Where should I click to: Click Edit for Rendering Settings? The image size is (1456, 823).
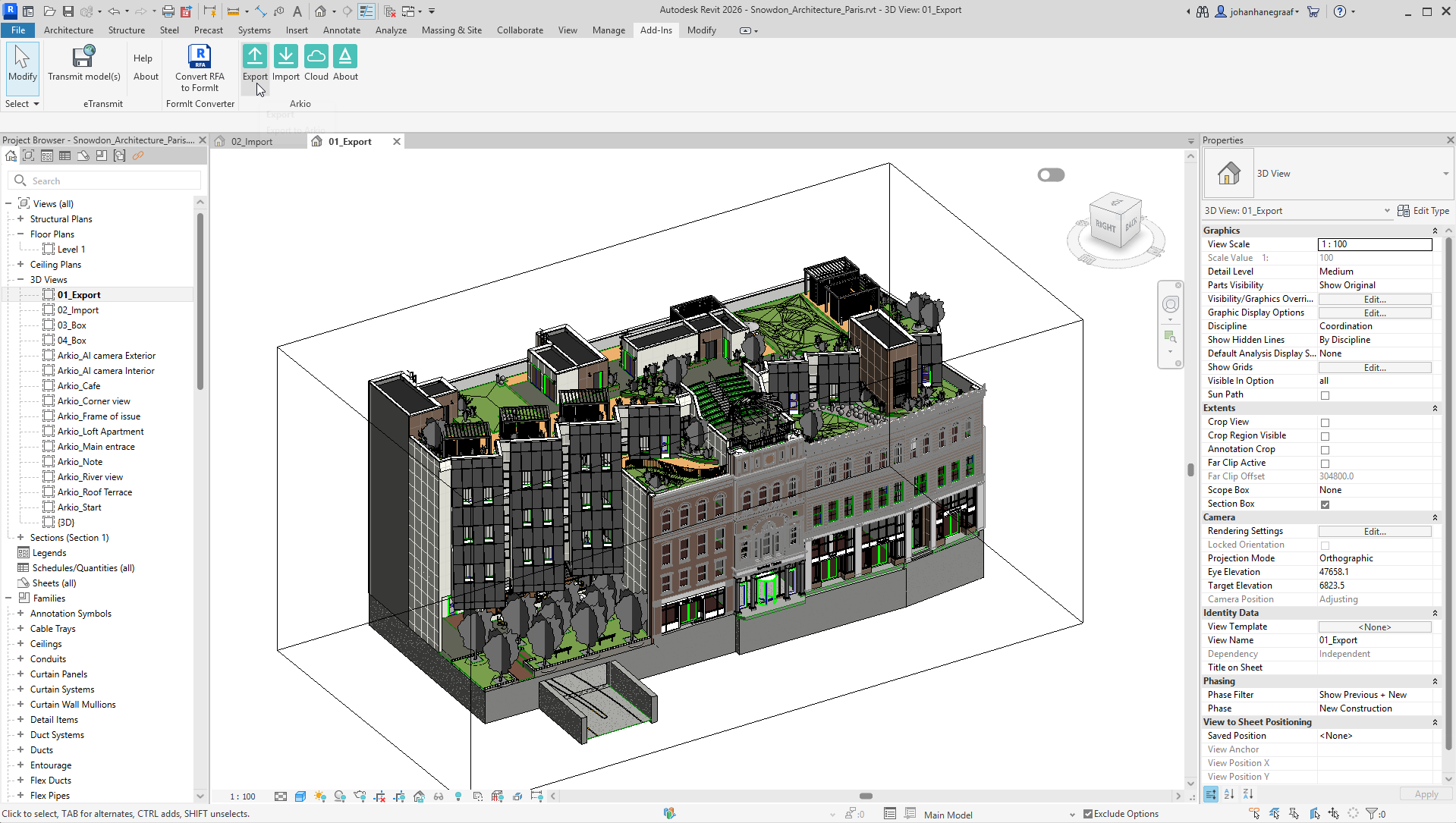tap(1375, 532)
